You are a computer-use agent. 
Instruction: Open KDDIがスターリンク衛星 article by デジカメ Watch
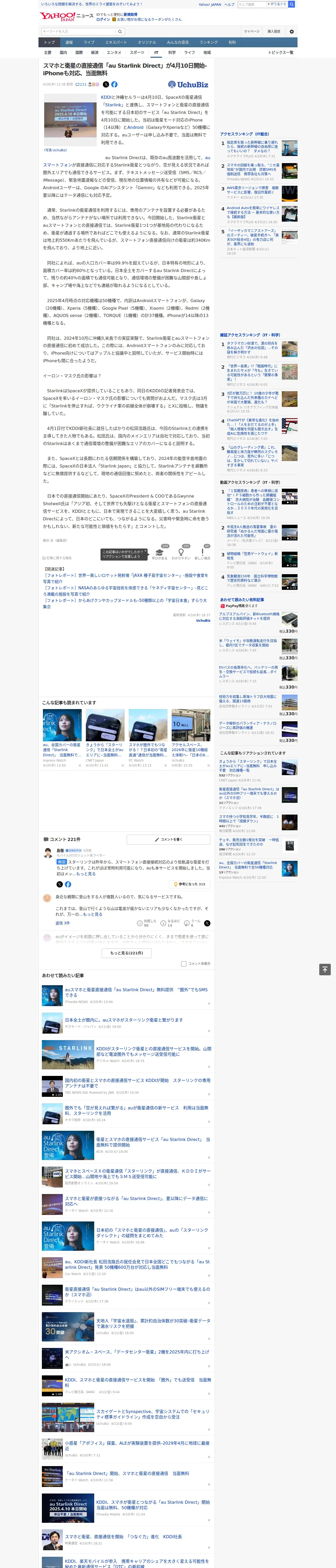(154, 1051)
